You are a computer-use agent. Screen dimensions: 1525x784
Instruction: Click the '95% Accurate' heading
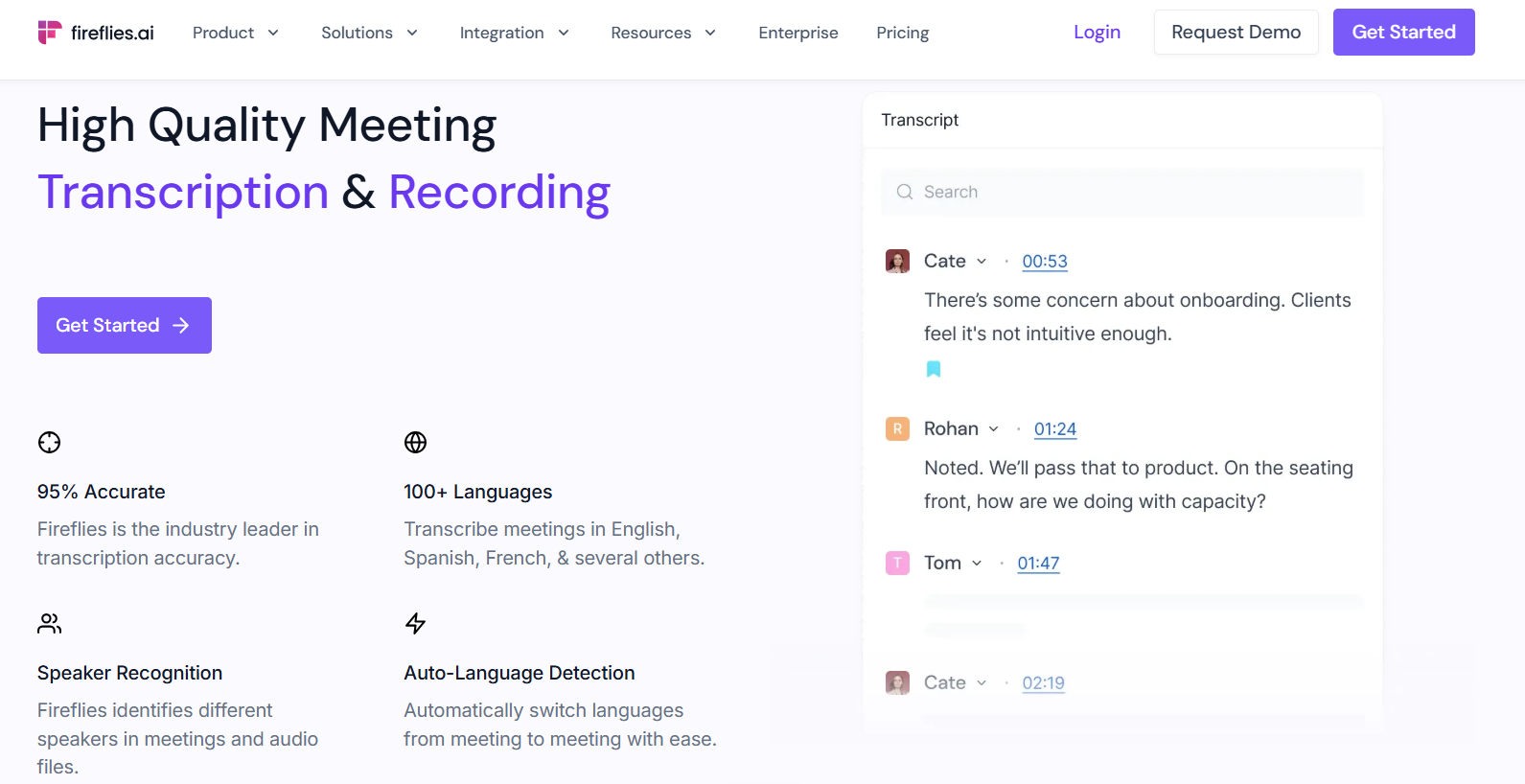point(102,492)
